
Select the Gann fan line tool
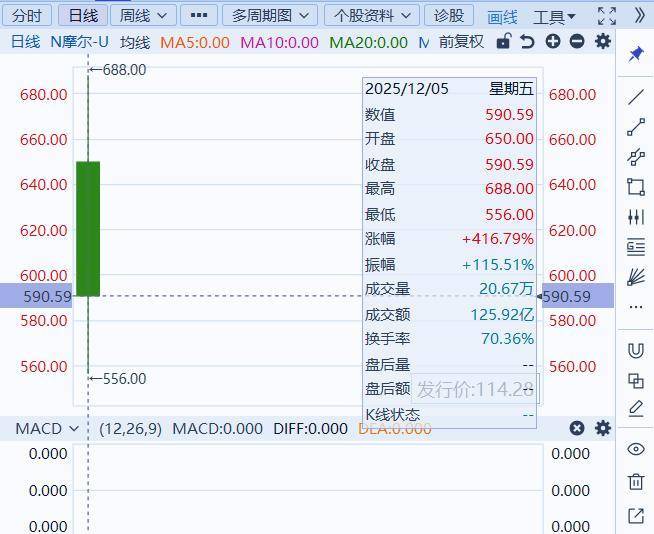[x=635, y=276]
